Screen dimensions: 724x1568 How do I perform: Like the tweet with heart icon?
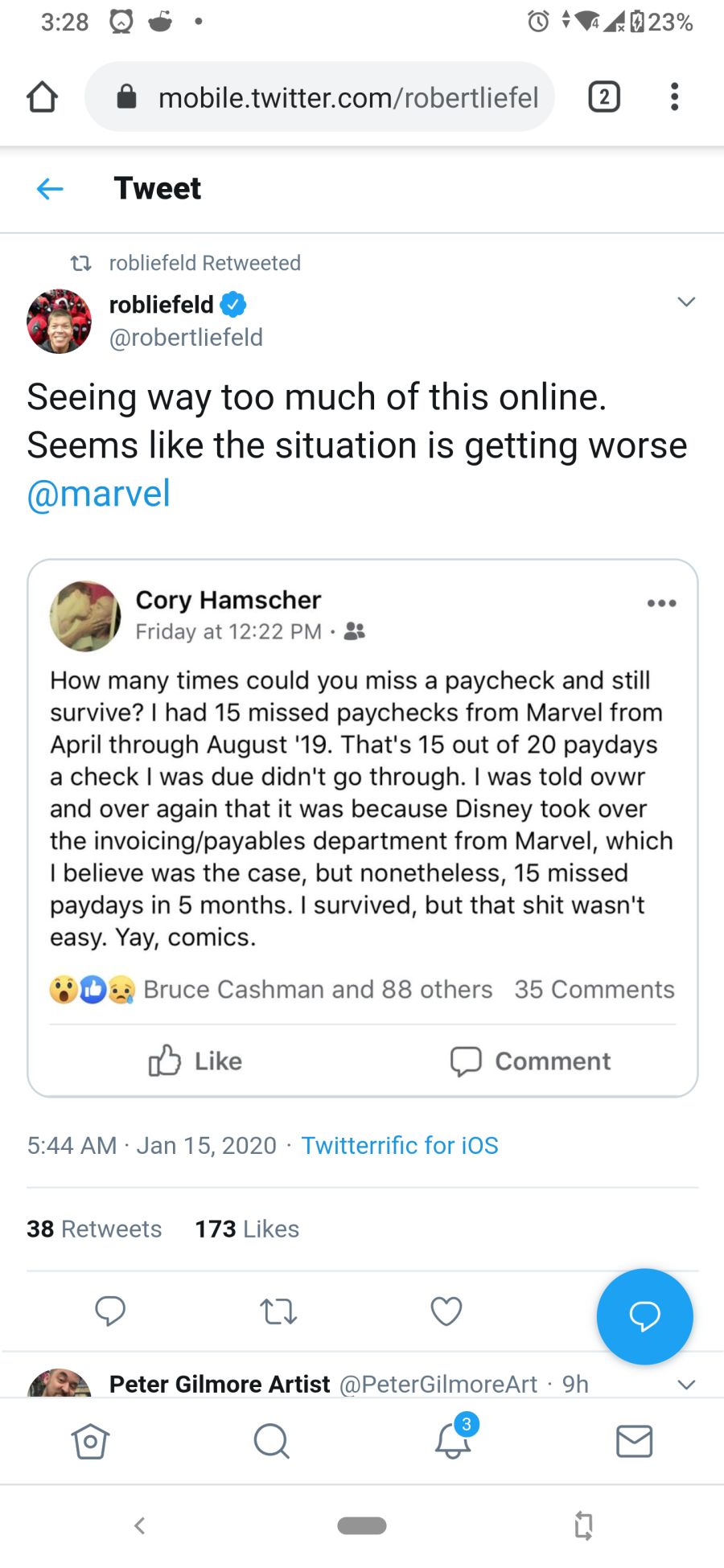click(x=446, y=1311)
